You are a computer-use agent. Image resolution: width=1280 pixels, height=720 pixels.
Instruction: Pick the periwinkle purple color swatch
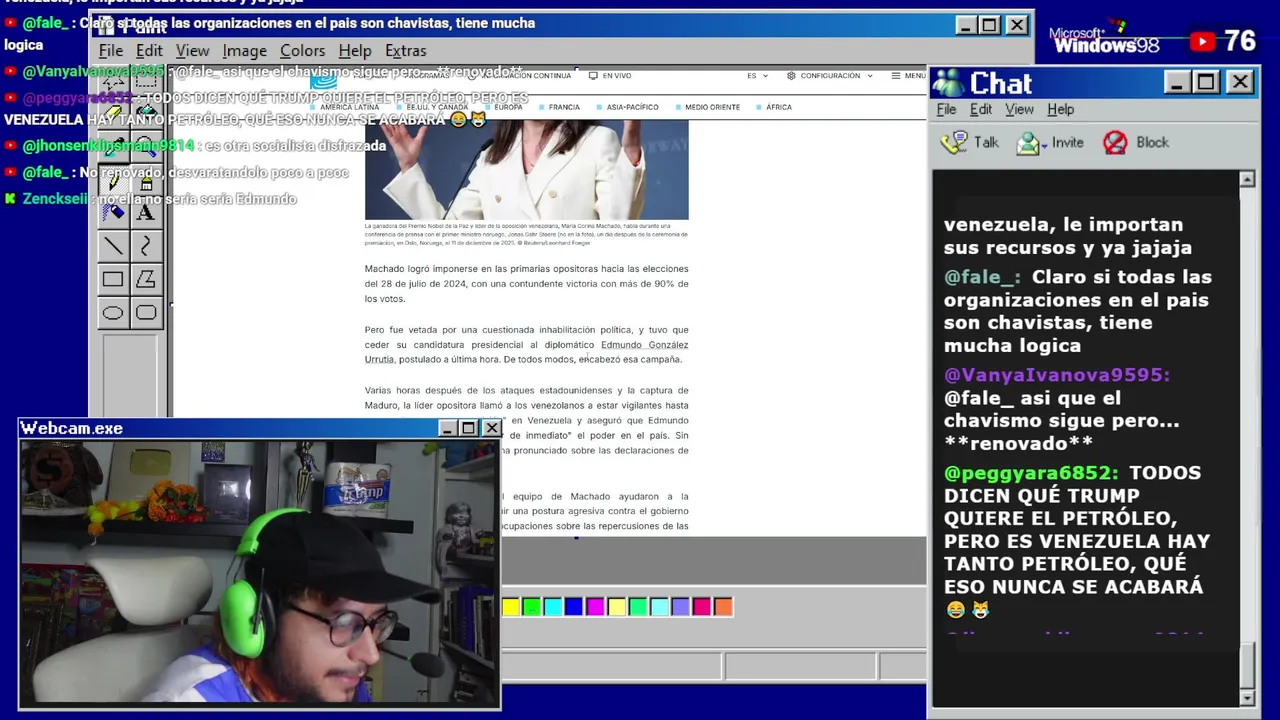680,606
